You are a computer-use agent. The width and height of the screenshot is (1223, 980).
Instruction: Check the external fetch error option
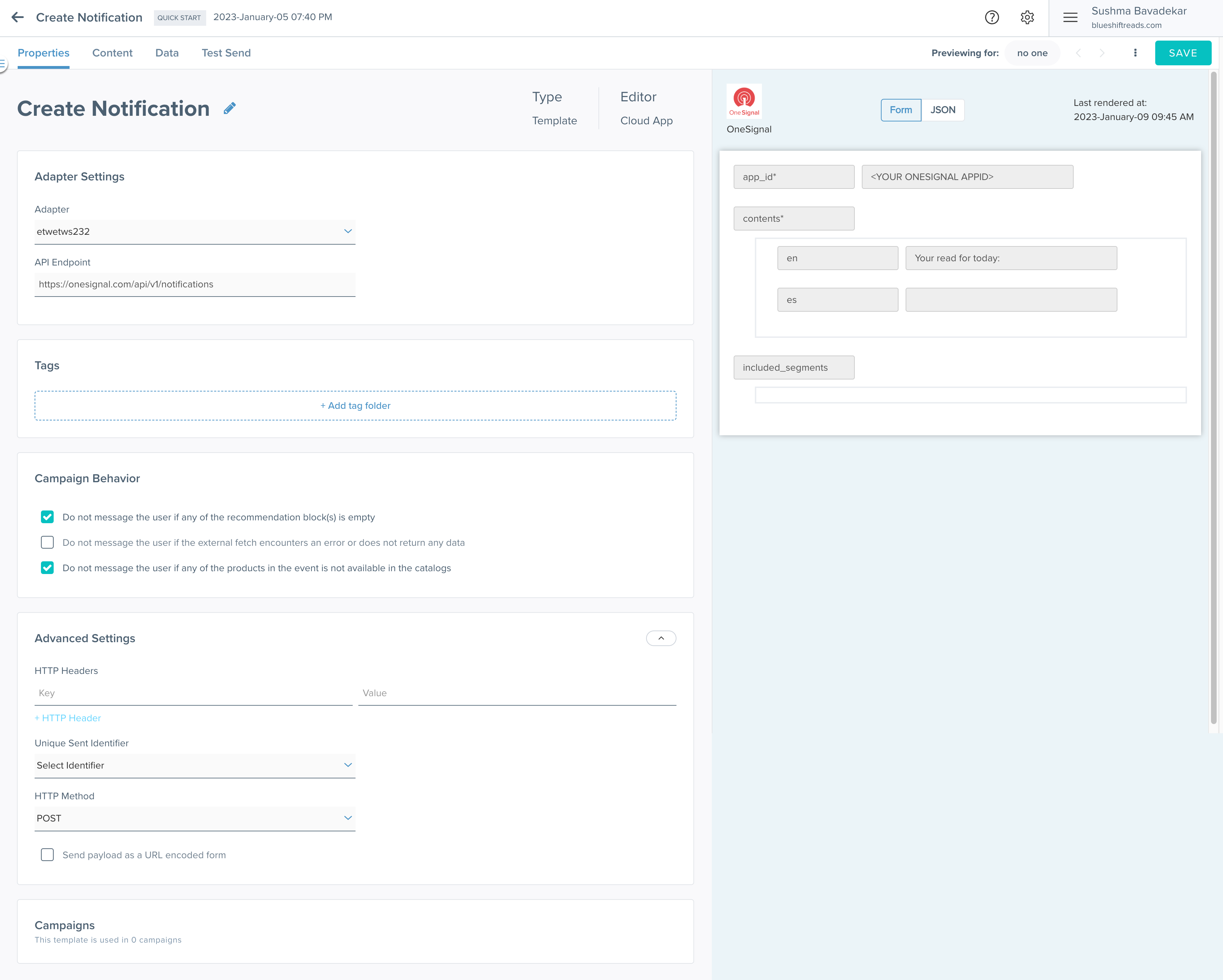[48, 542]
